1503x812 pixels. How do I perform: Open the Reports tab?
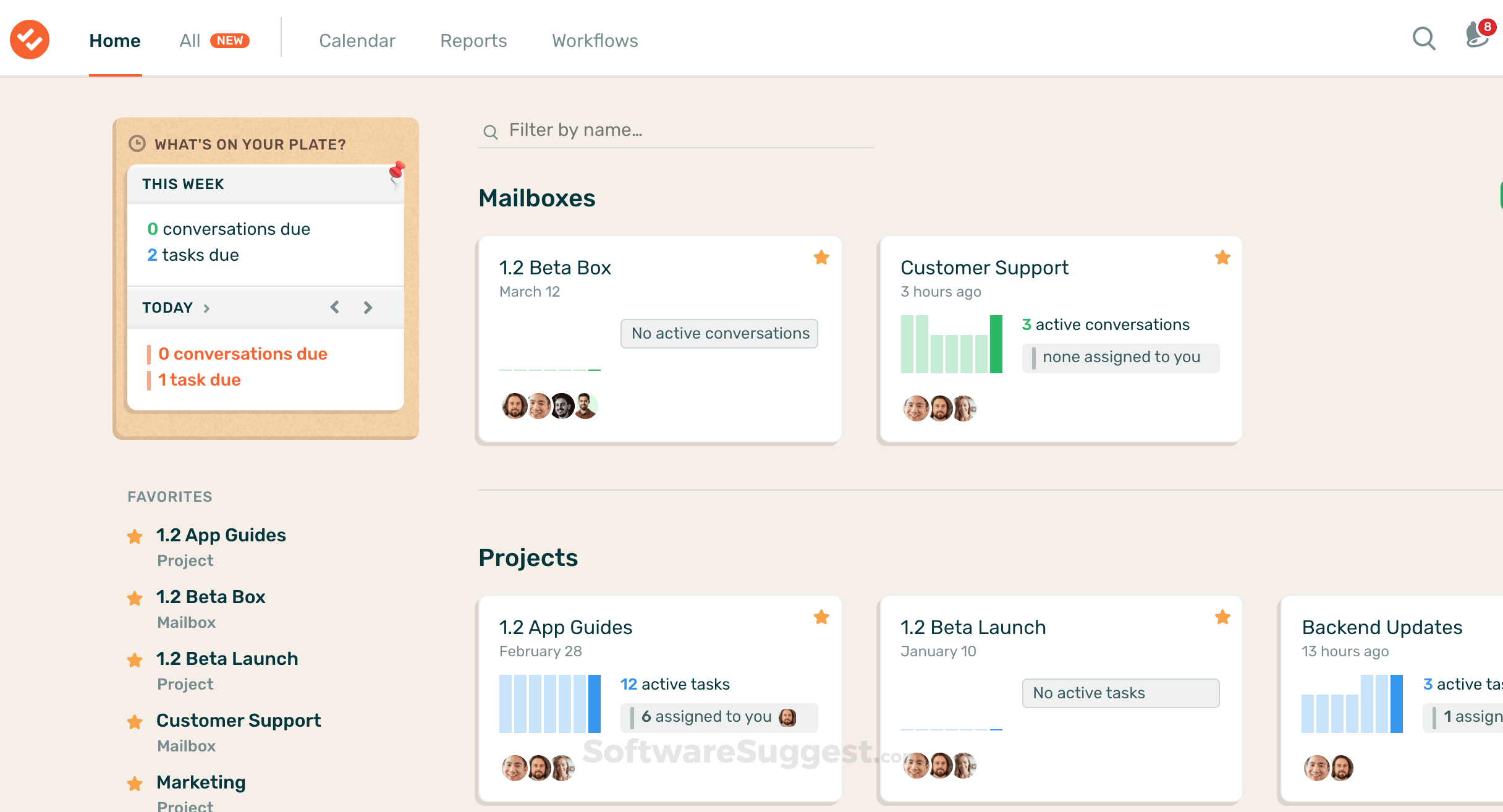473,41
